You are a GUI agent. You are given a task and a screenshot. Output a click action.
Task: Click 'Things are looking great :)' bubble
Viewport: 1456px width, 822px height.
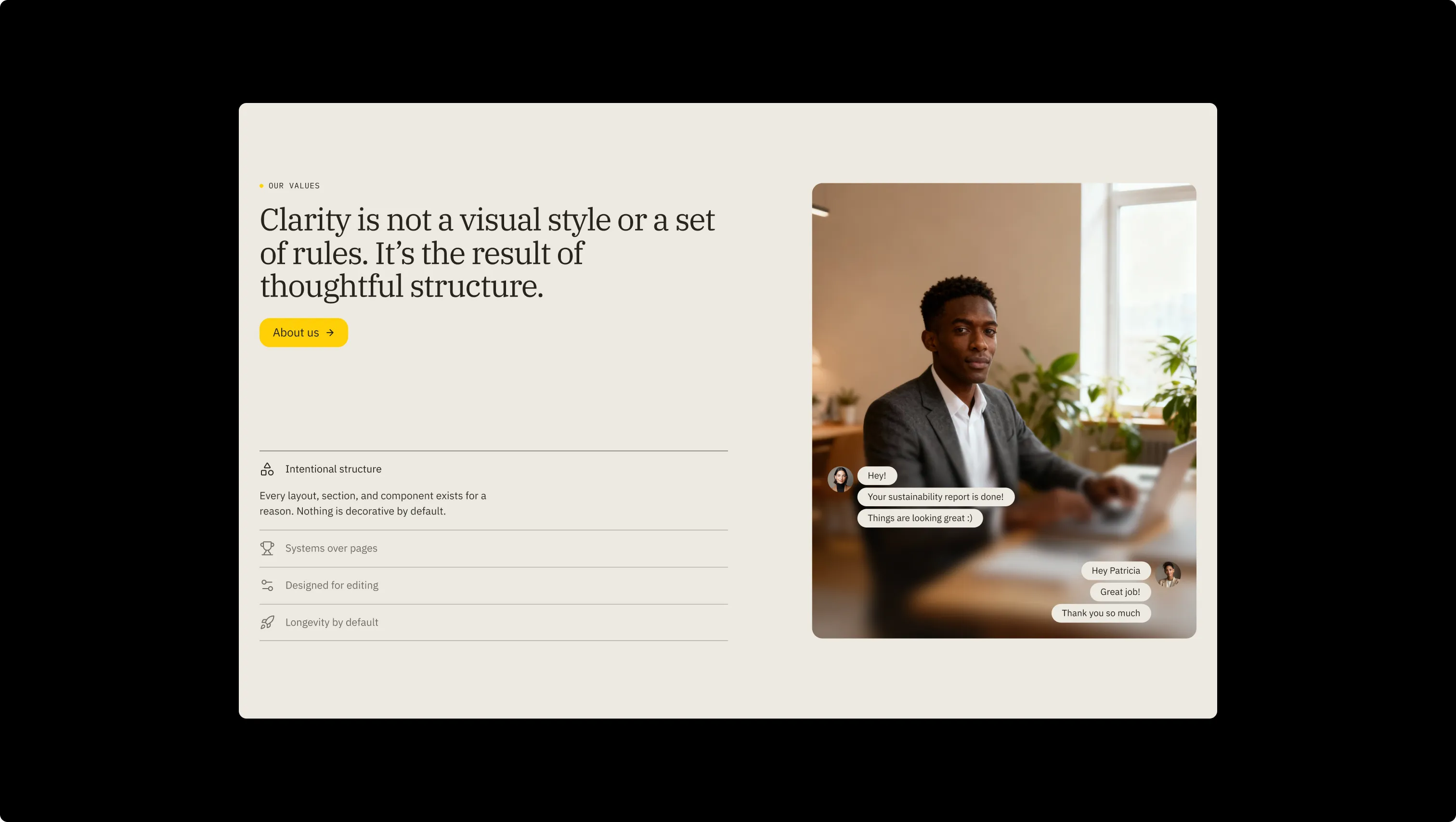point(920,518)
